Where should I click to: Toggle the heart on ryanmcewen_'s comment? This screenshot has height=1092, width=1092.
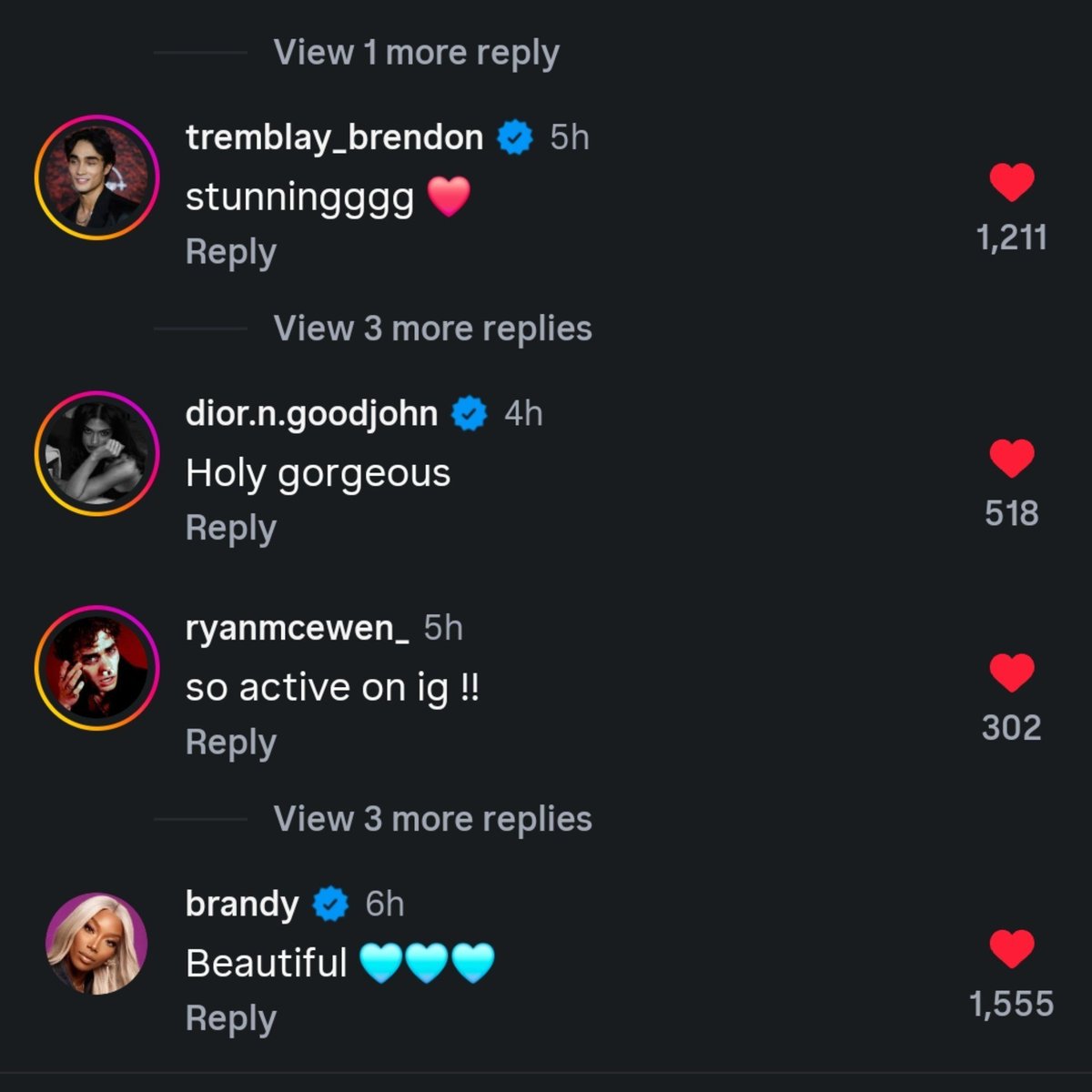click(x=1012, y=673)
